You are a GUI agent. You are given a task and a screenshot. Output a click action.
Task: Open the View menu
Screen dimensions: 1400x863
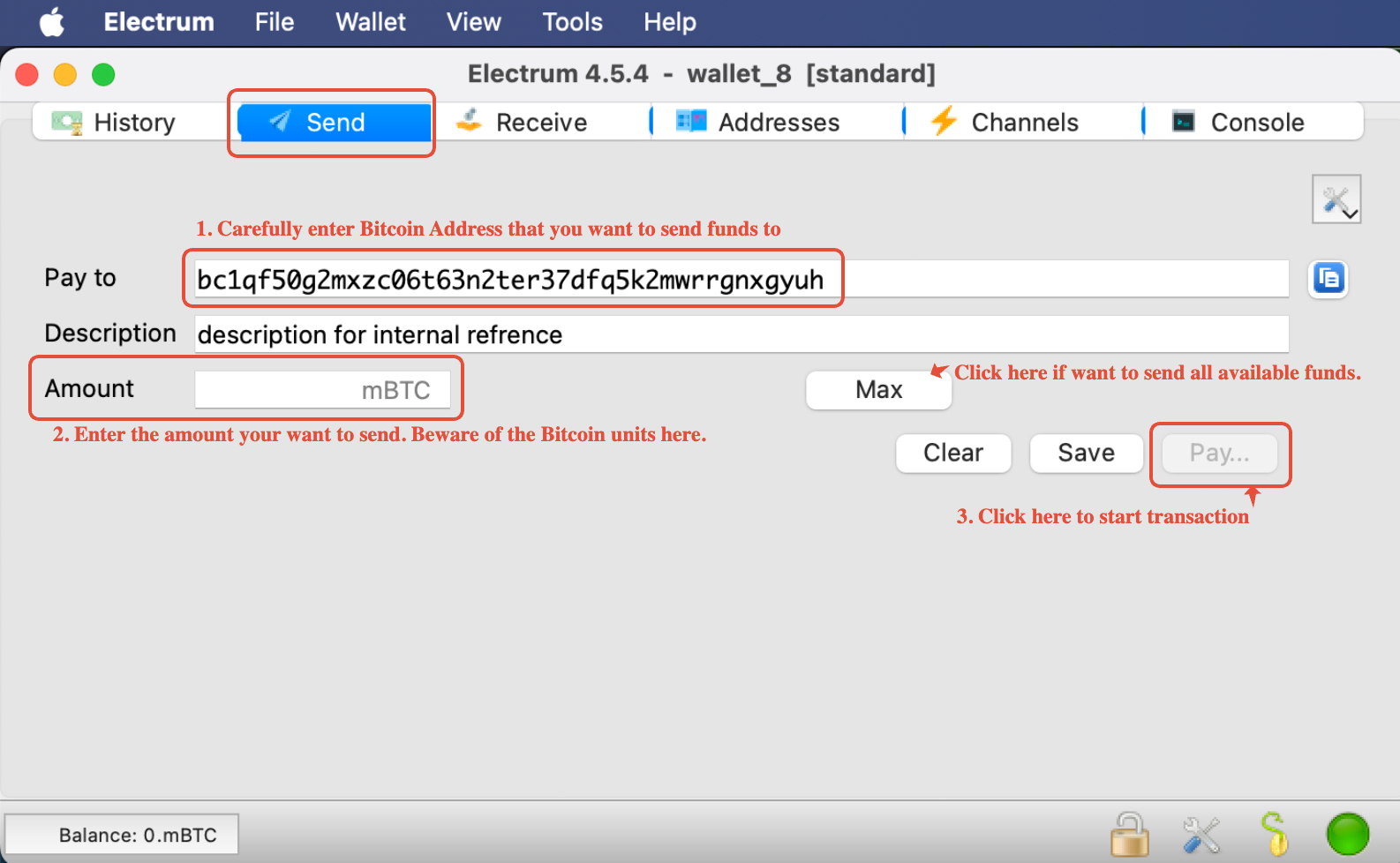[474, 22]
